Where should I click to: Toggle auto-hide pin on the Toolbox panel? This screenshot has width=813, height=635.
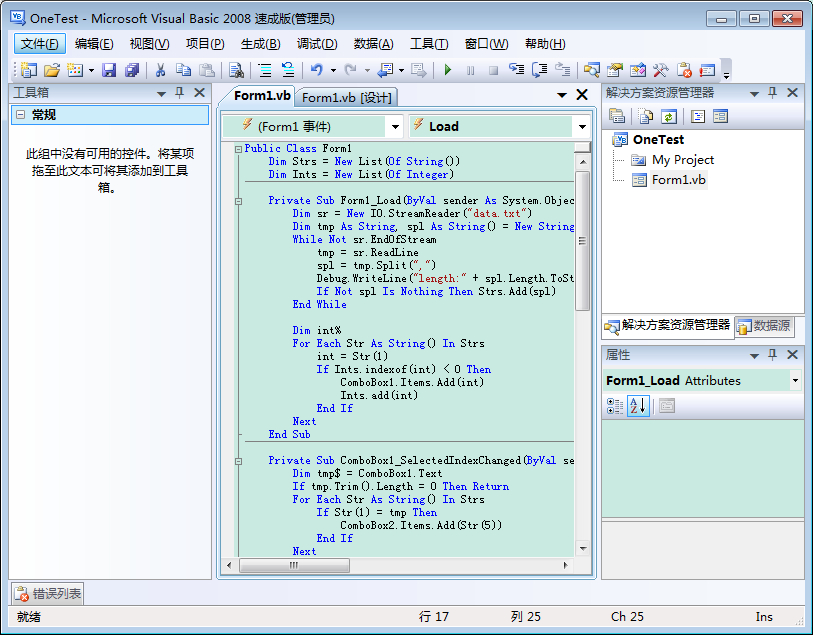point(180,93)
